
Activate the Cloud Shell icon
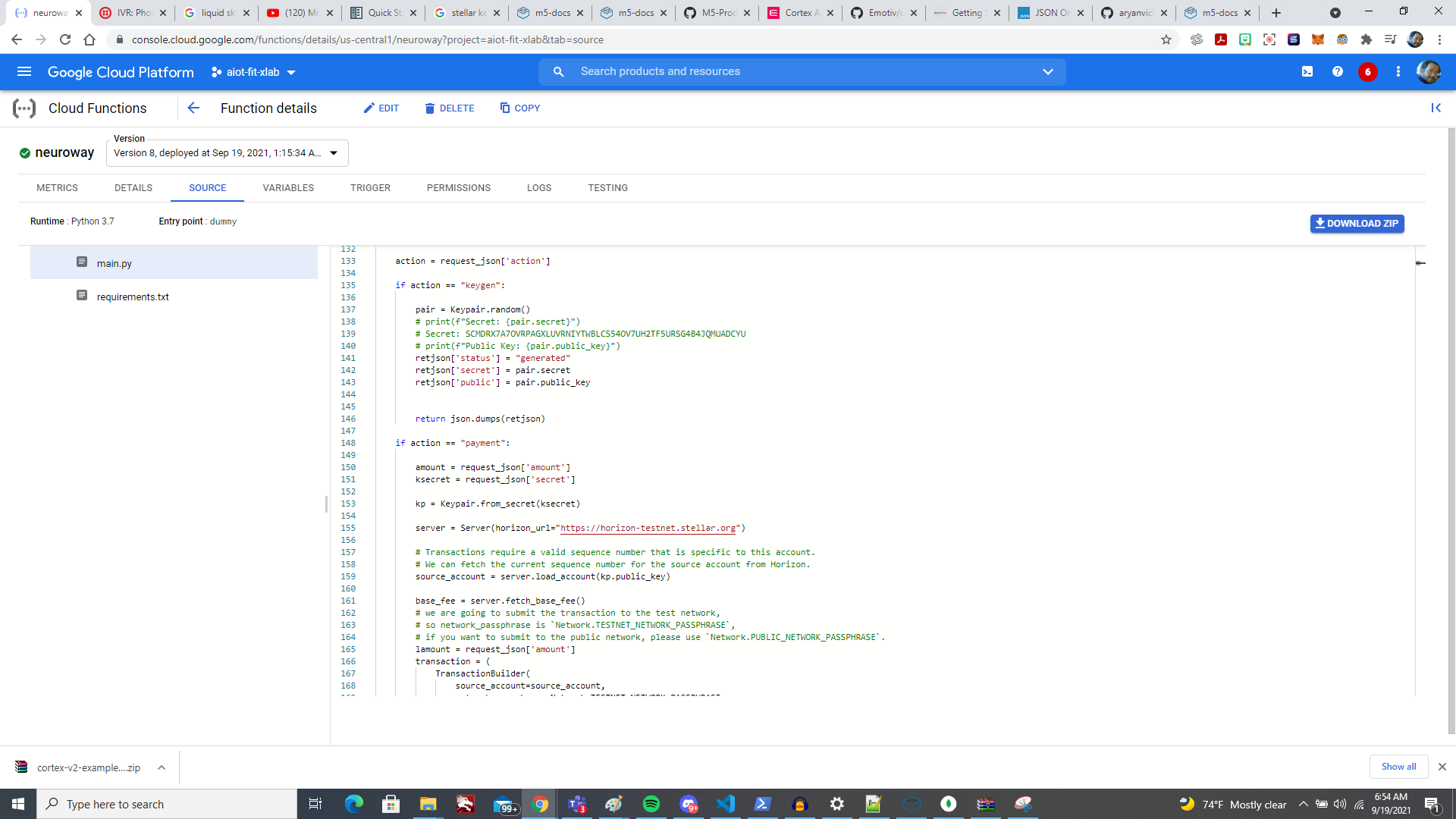[1307, 71]
